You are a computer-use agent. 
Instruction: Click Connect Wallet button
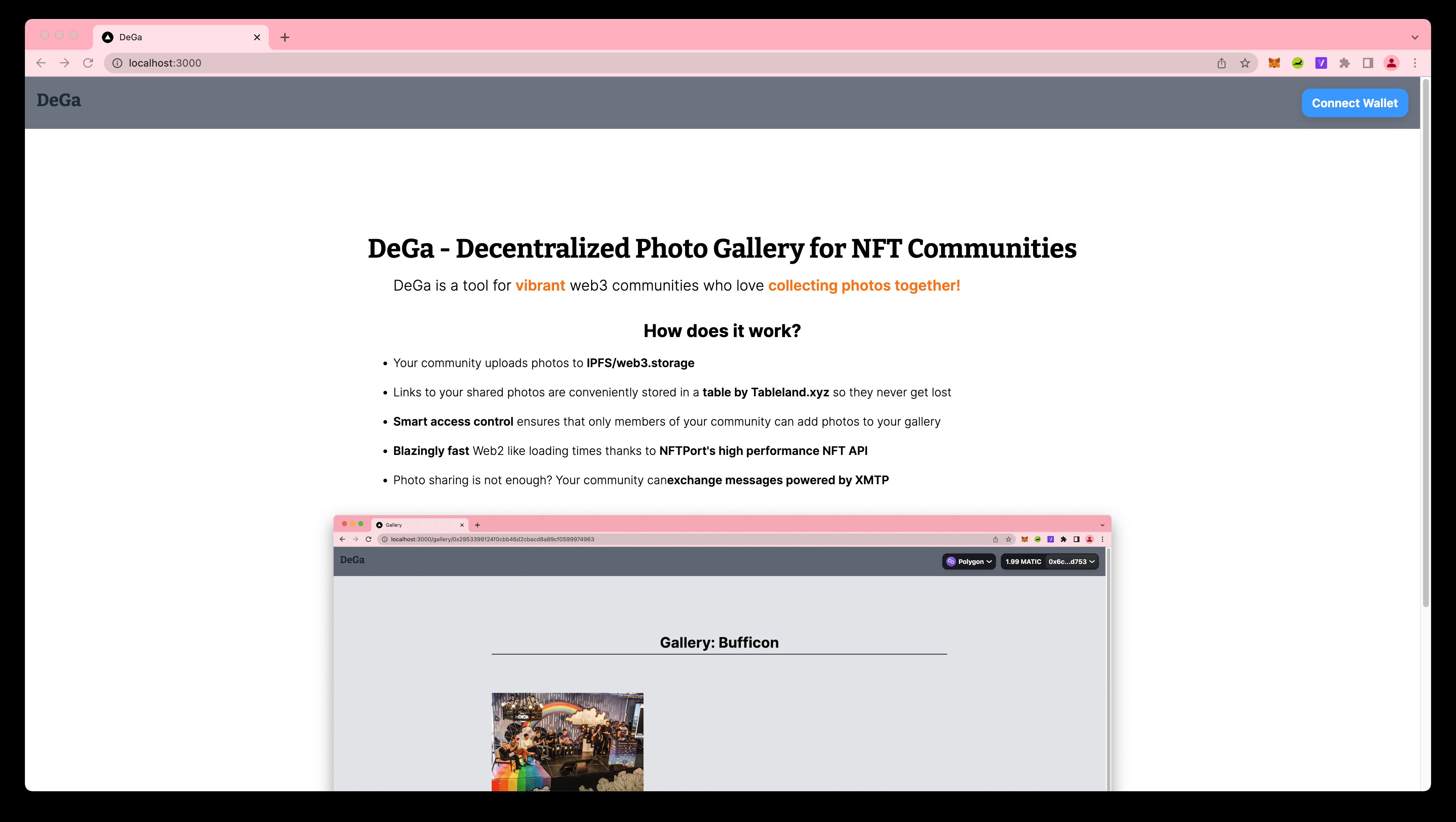click(1354, 103)
